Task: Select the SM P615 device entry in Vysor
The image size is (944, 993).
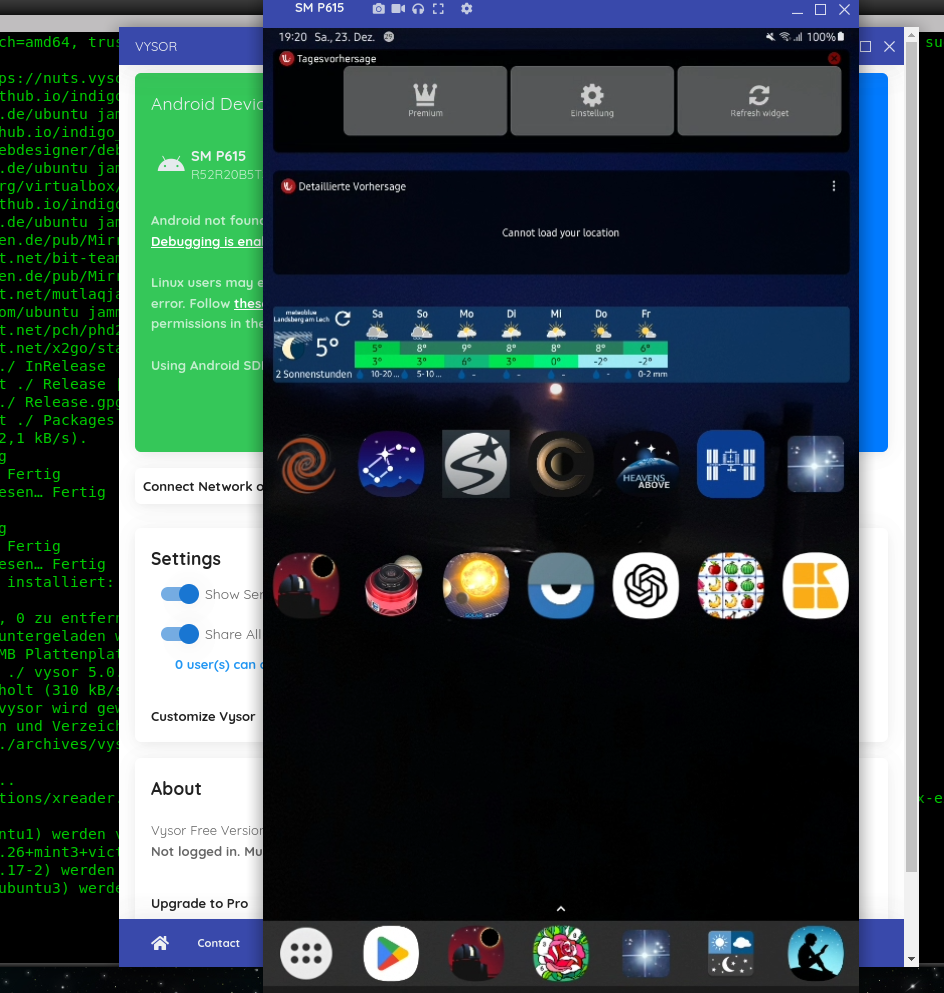Action: (209, 165)
